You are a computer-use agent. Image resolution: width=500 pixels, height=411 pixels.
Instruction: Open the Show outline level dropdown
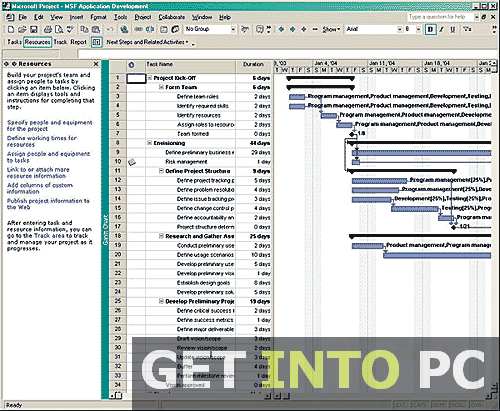pos(331,29)
